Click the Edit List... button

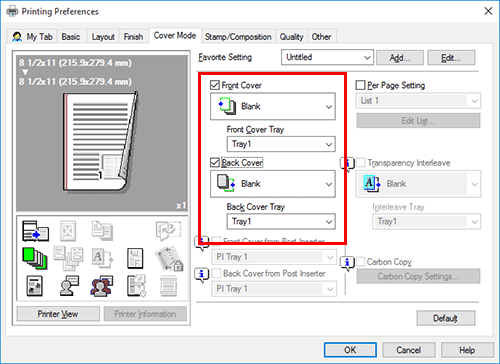[418, 121]
